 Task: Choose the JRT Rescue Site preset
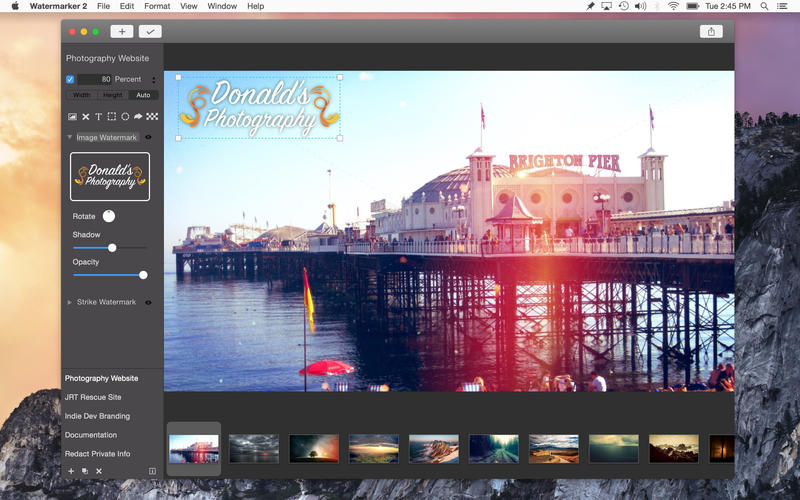[92, 397]
